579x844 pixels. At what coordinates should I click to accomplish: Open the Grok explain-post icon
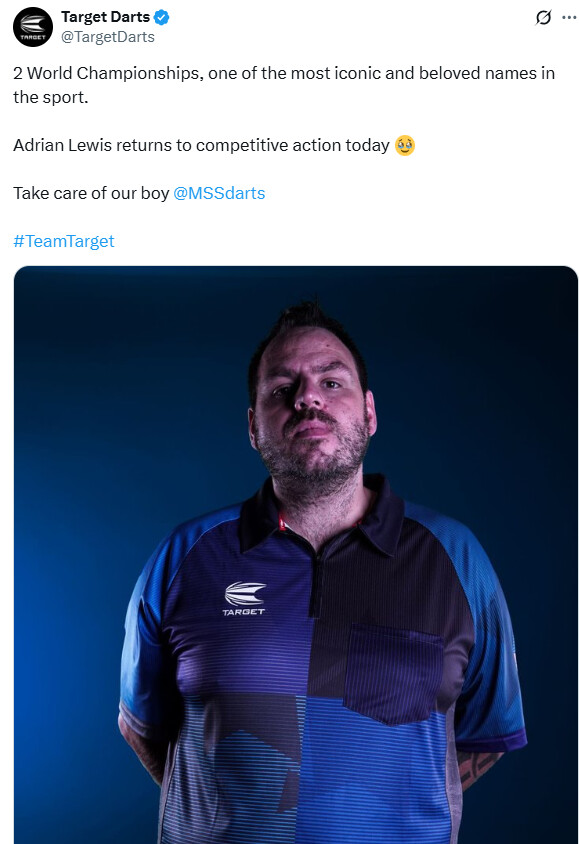tap(543, 18)
